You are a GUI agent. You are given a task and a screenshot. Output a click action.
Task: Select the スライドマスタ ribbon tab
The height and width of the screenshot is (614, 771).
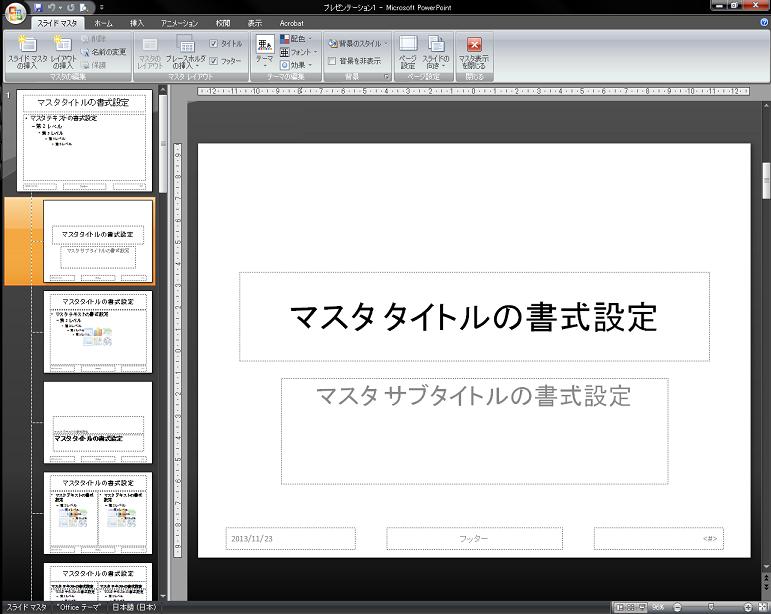click(x=57, y=23)
